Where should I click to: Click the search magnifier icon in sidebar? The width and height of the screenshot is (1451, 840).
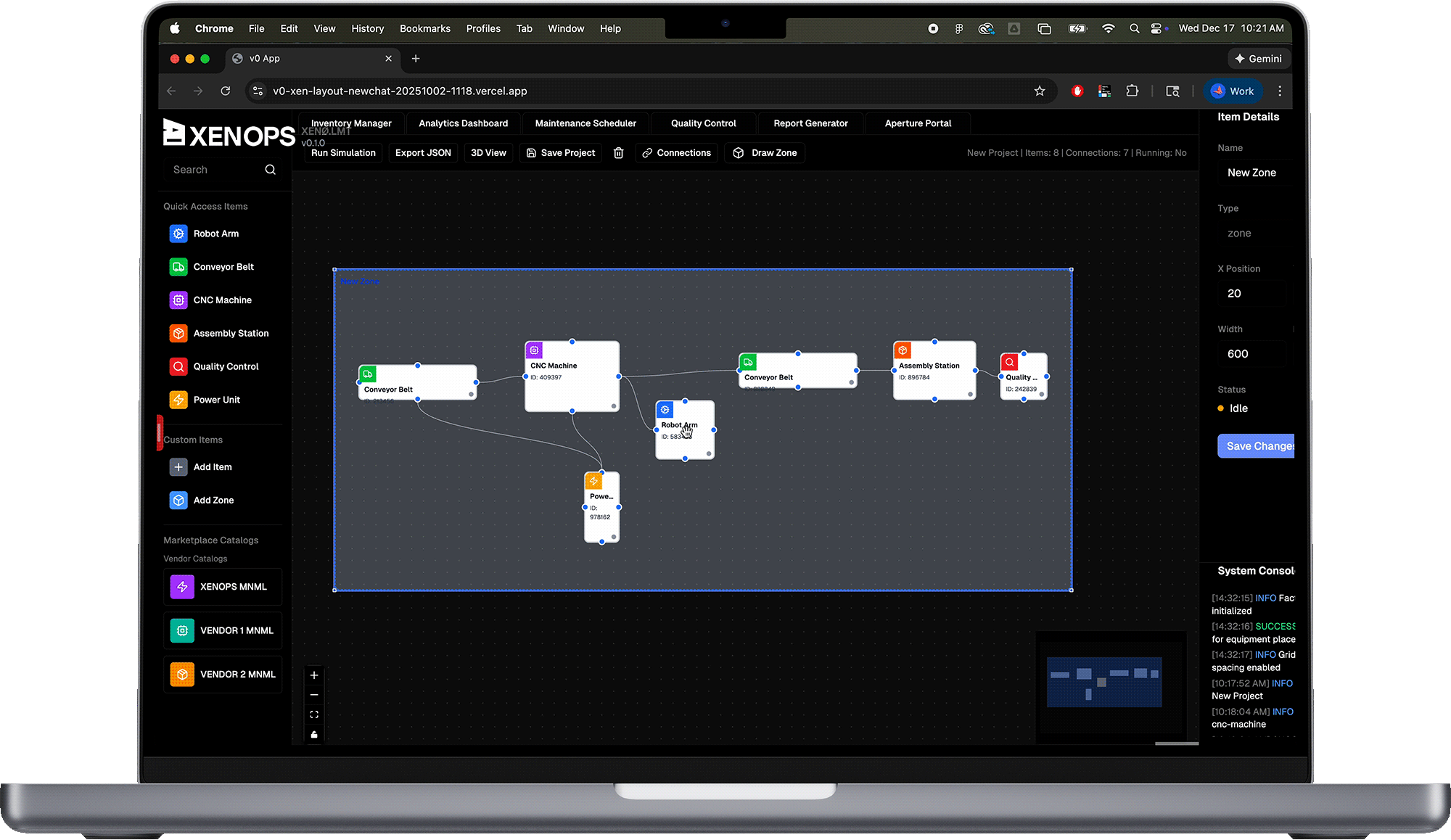[270, 170]
